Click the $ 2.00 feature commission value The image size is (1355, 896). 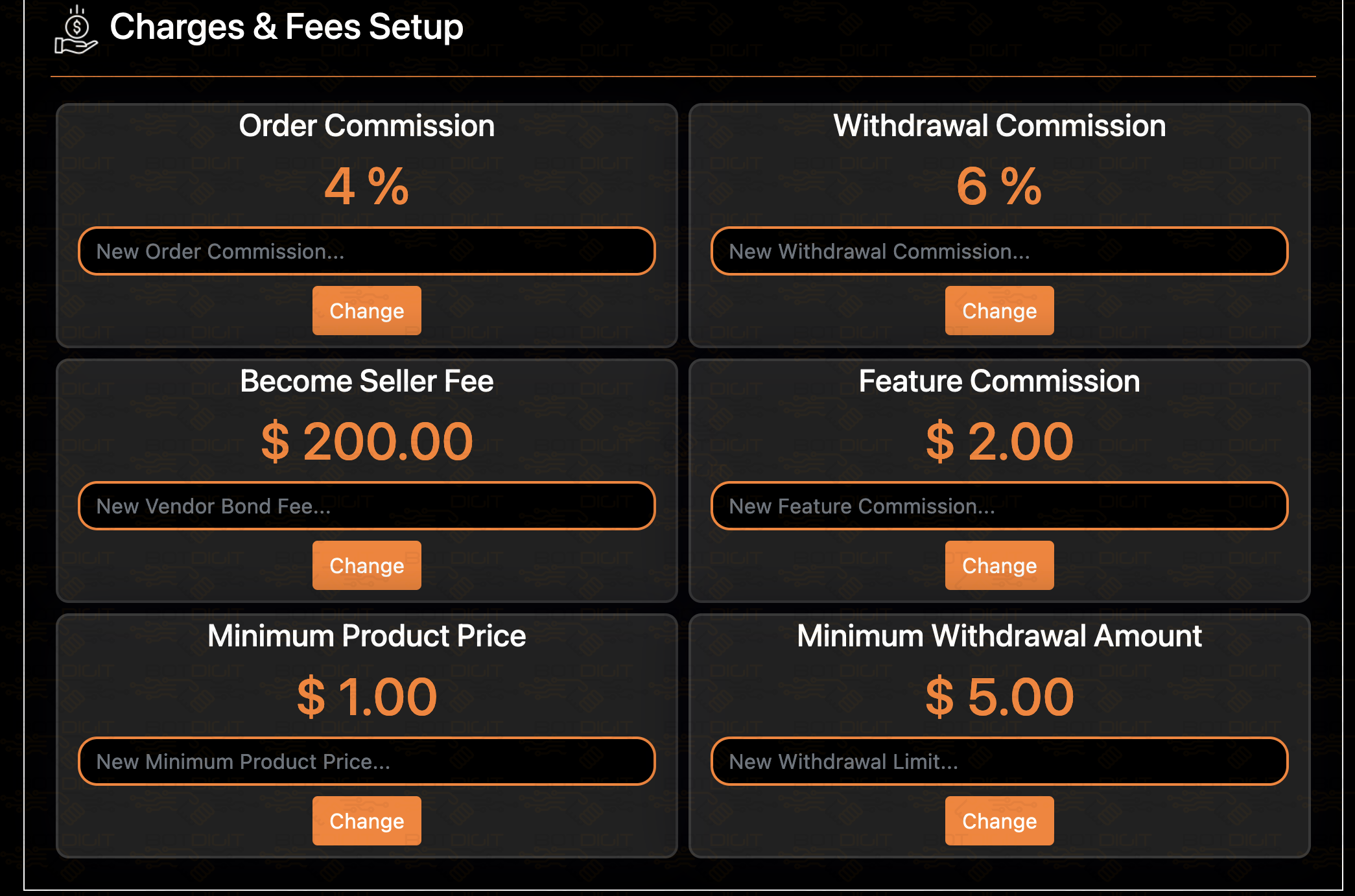point(999,442)
